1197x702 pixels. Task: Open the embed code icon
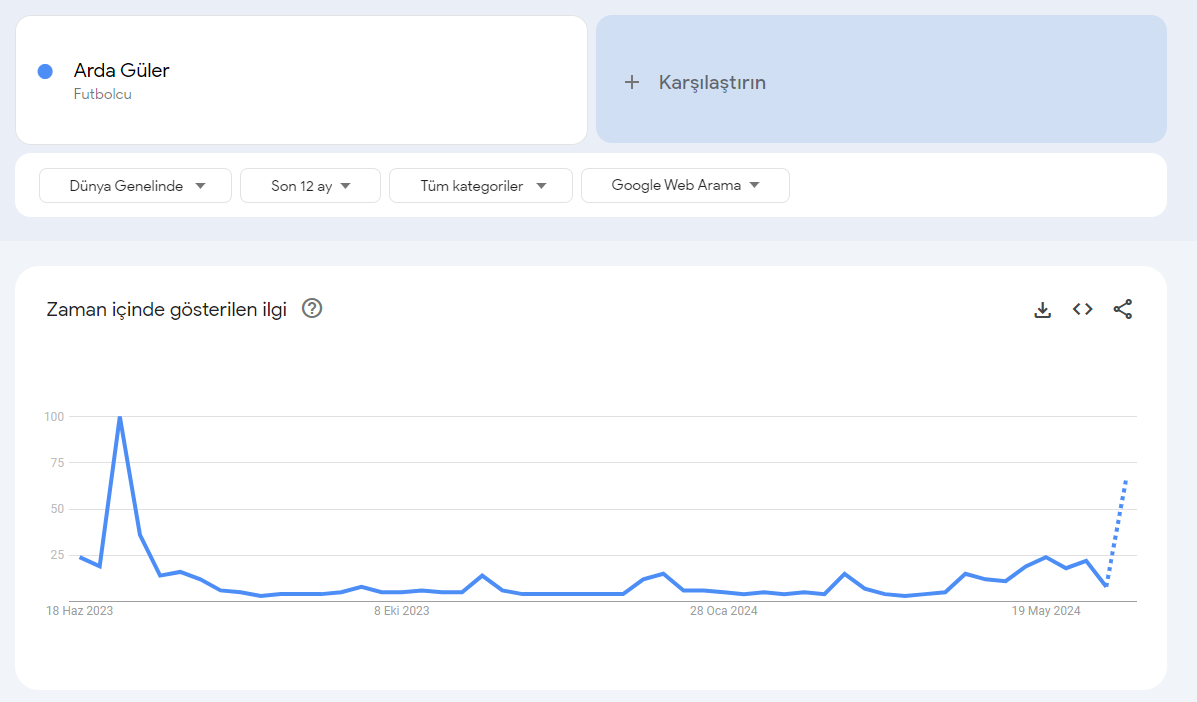(x=1082, y=309)
